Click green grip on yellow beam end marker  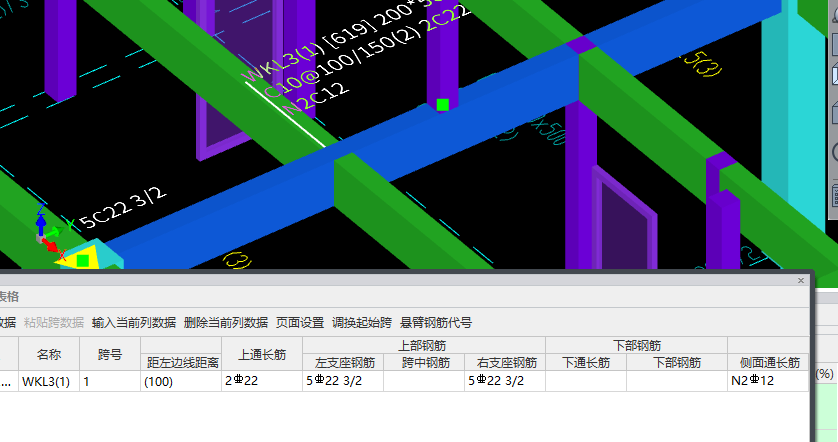click(x=82, y=261)
